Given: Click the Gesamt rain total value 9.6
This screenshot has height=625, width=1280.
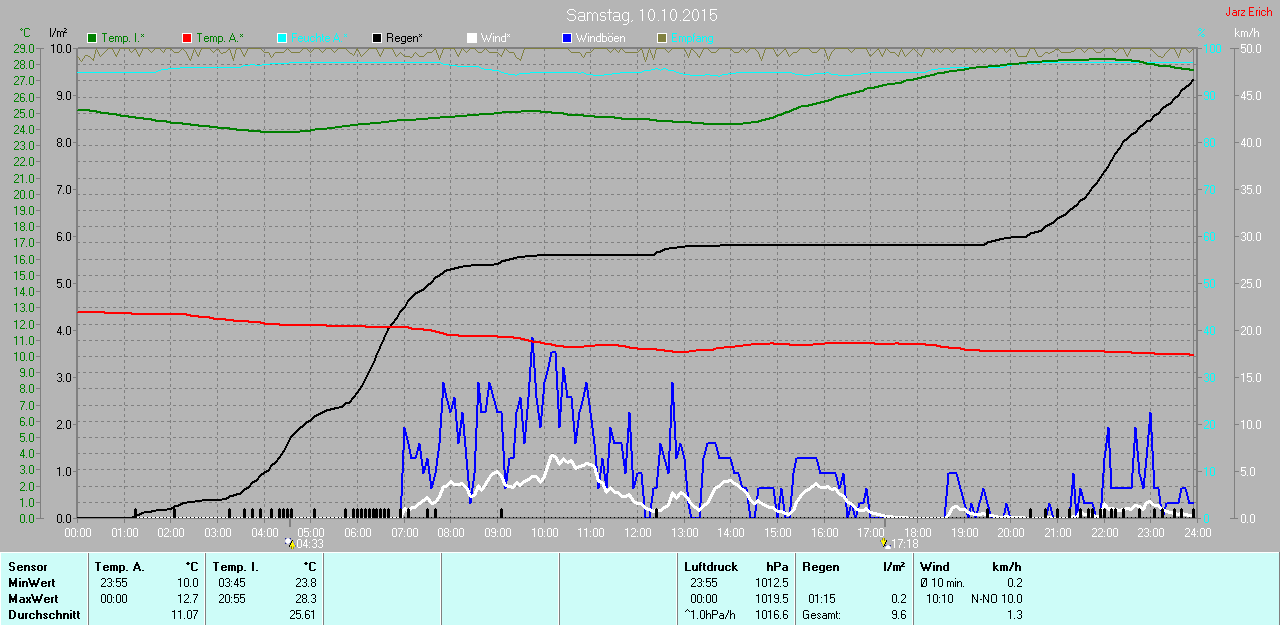Looking at the screenshot, I should (x=898, y=615).
